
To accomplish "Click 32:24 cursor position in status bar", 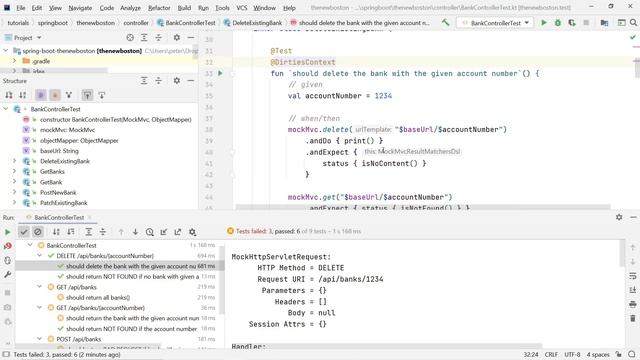I will [531, 355].
